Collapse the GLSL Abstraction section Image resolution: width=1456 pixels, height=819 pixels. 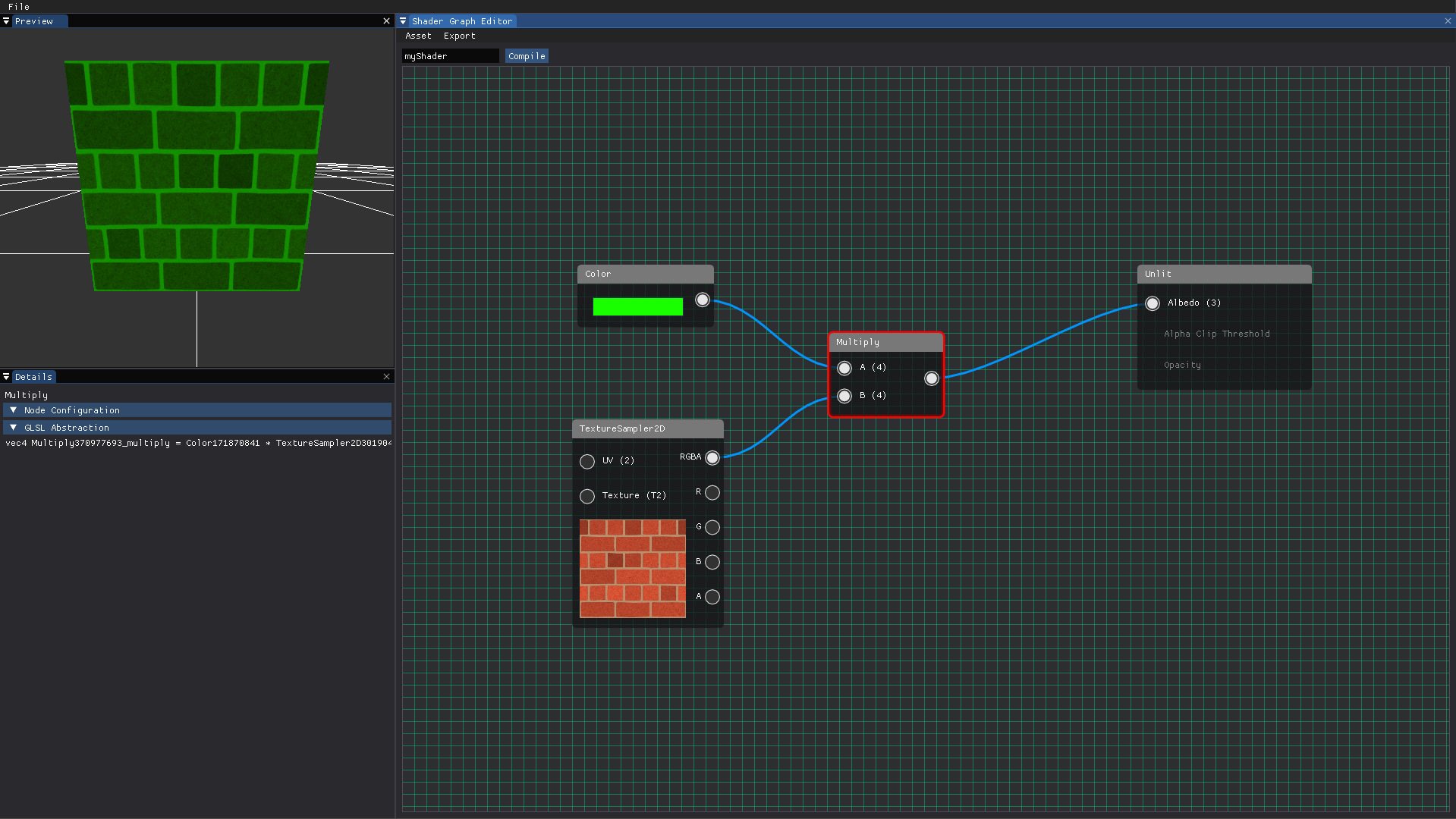[x=13, y=428]
